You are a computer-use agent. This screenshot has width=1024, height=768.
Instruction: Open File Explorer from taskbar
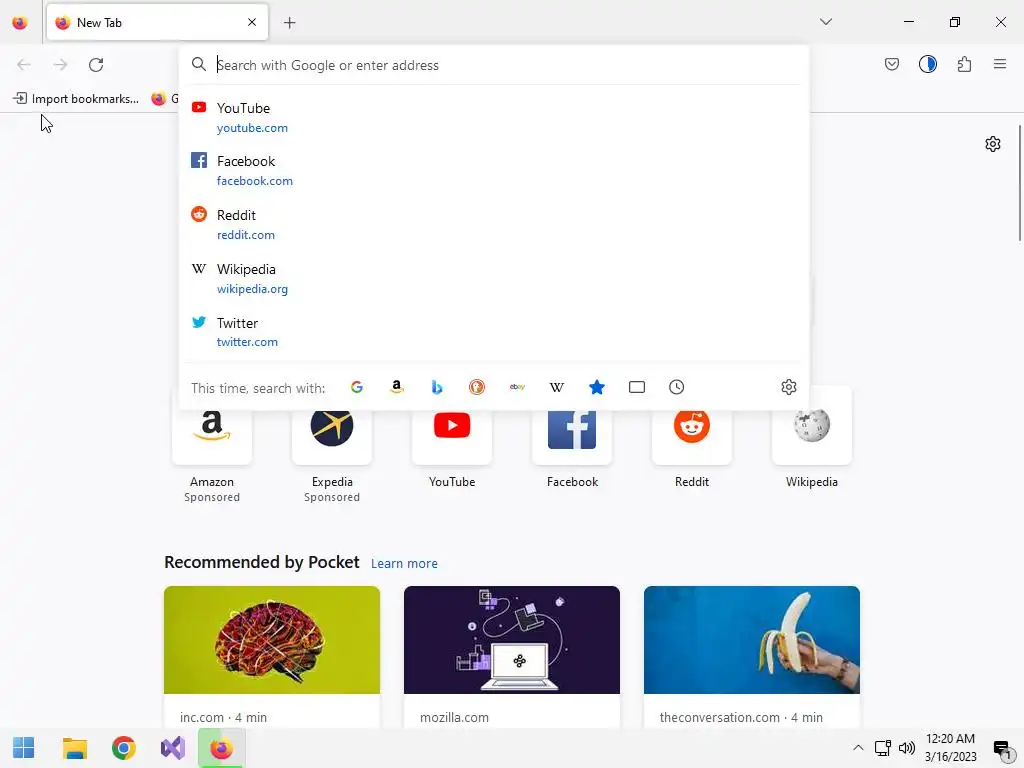coord(74,748)
